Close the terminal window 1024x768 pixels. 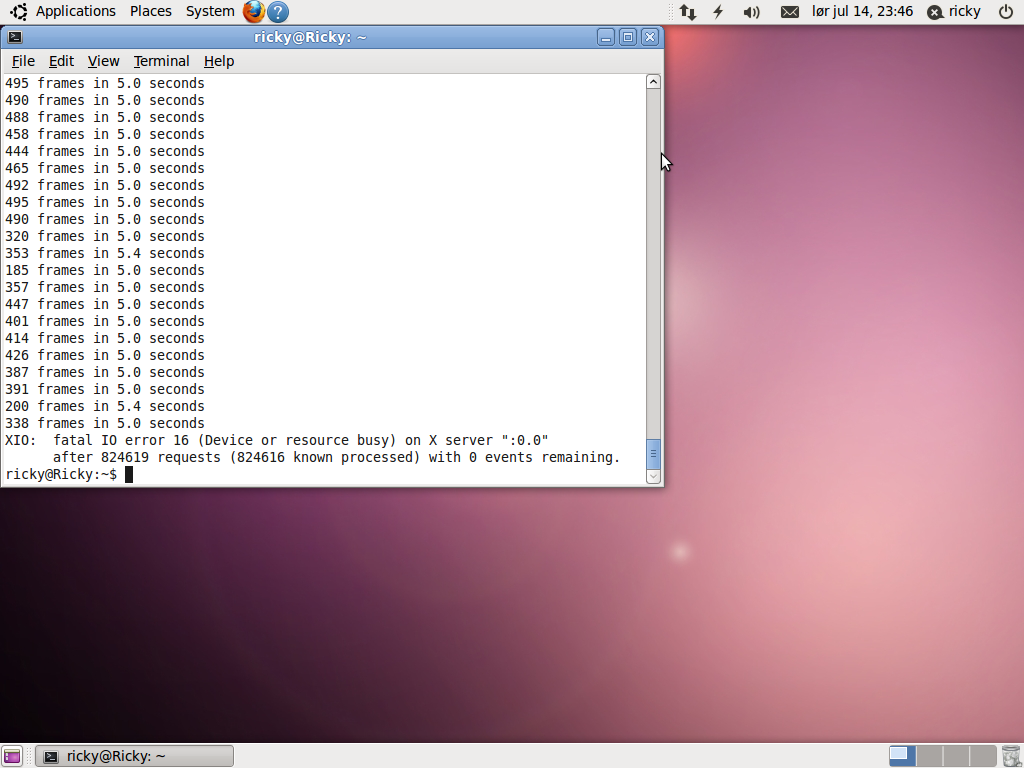[x=650, y=37]
